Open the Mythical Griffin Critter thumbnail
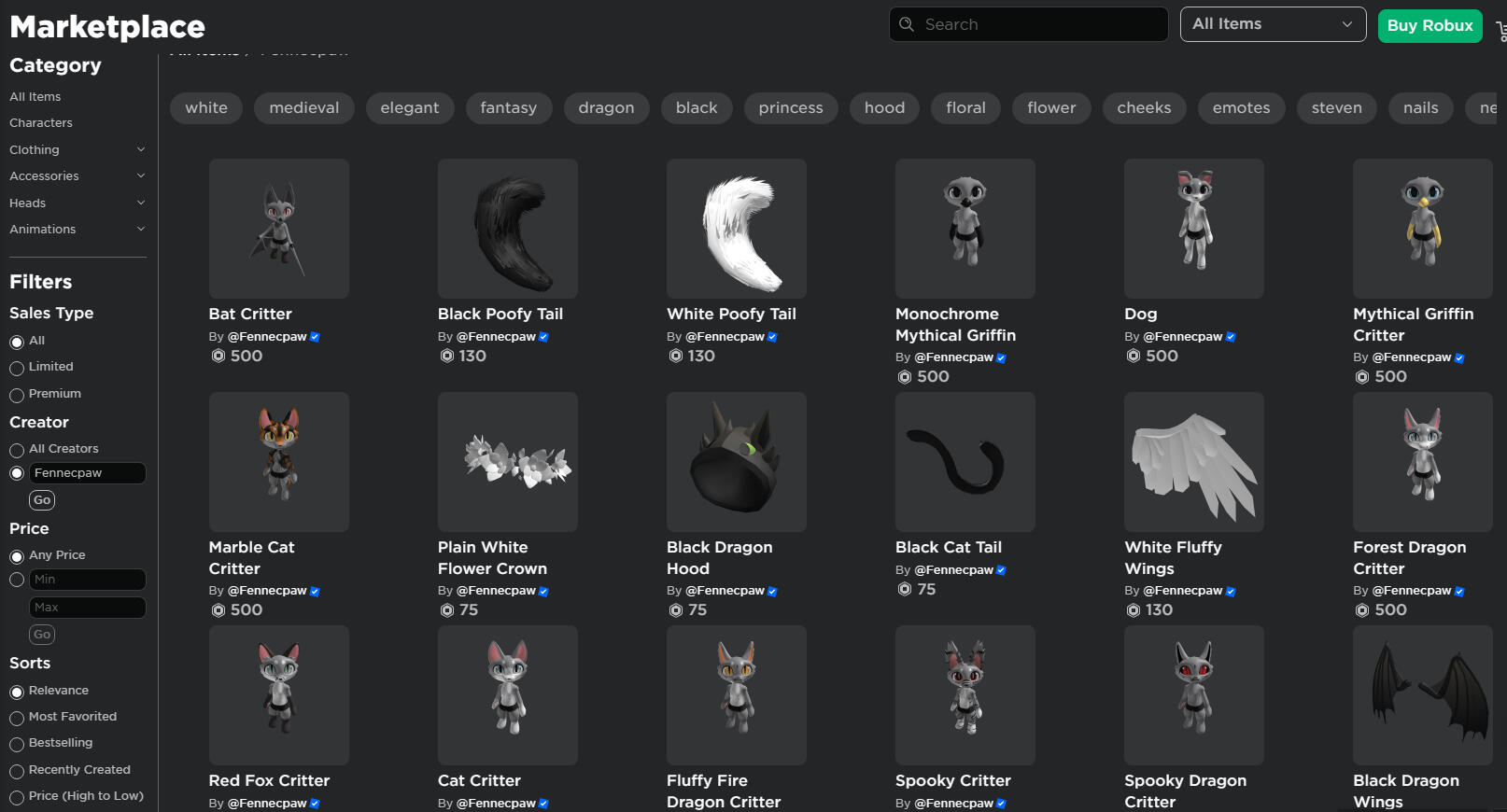1507x812 pixels. [x=1423, y=229]
